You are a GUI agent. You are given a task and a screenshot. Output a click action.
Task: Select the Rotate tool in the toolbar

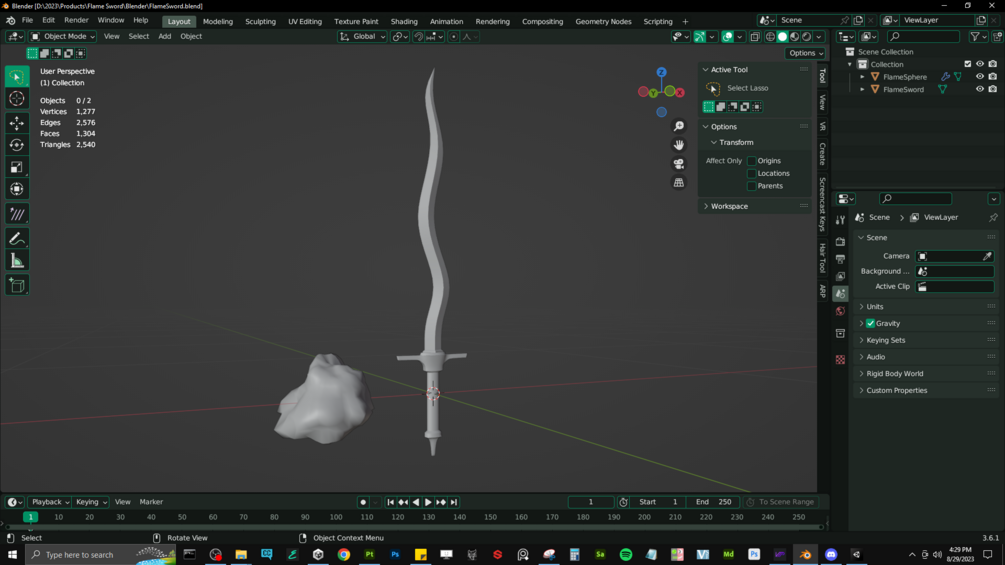(17, 145)
